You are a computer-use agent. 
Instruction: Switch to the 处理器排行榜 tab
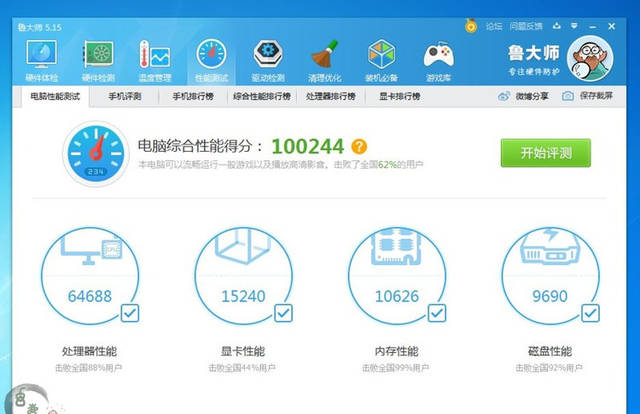click(x=331, y=96)
